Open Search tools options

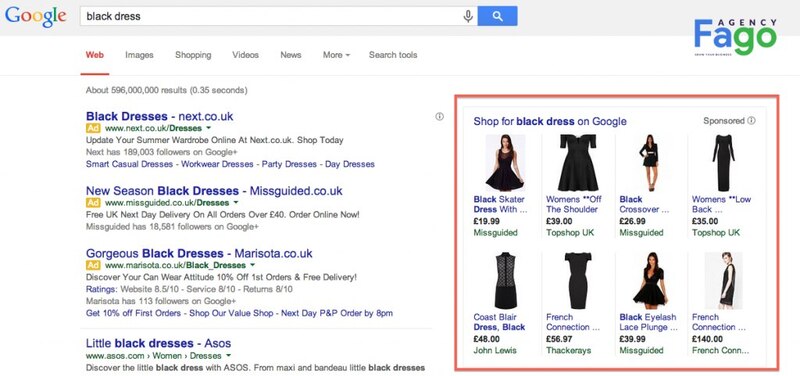point(393,55)
